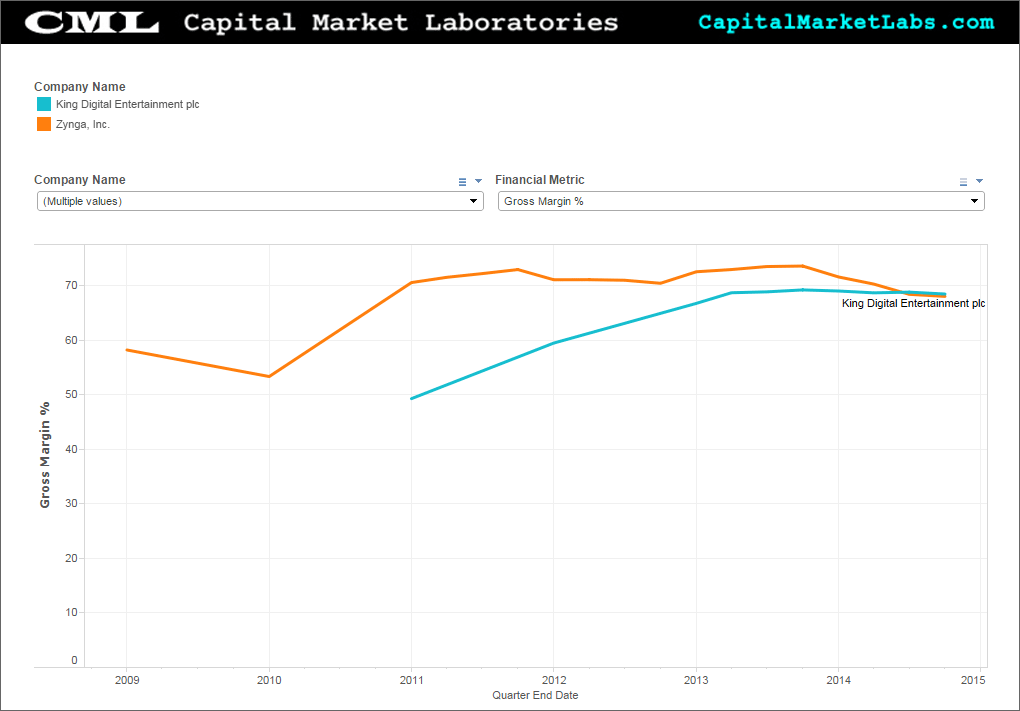Image resolution: width=1020 pixels, height=711 pixels.
Task: Click the 30 y-axis tick label
Action: 71,503
